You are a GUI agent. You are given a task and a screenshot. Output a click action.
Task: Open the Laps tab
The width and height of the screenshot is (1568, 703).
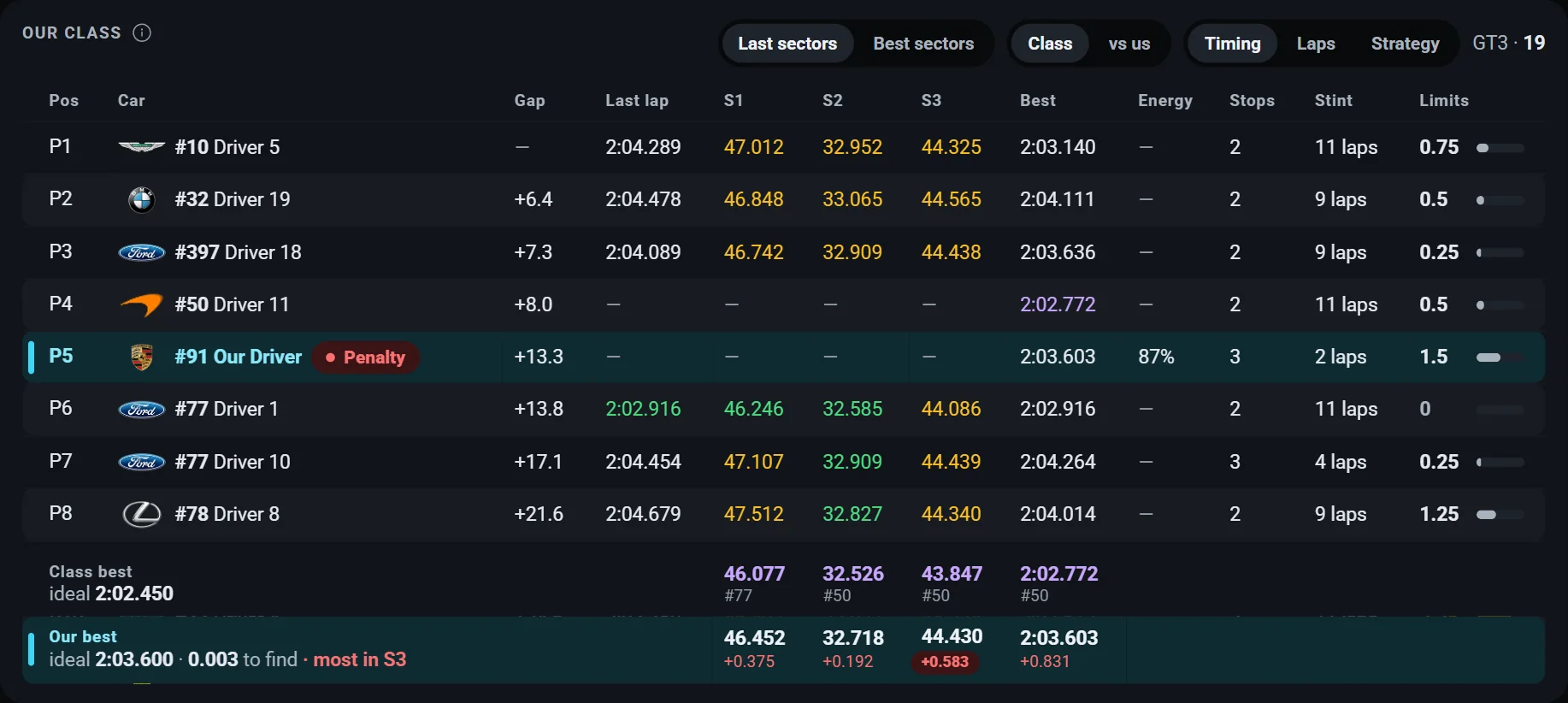[x=1316, y=44]
